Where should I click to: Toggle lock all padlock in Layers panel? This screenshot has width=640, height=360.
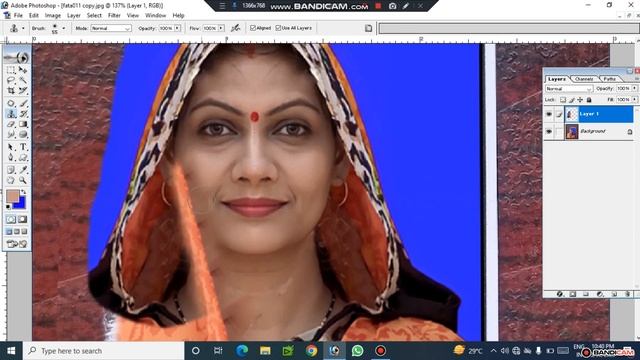(589, 100)
